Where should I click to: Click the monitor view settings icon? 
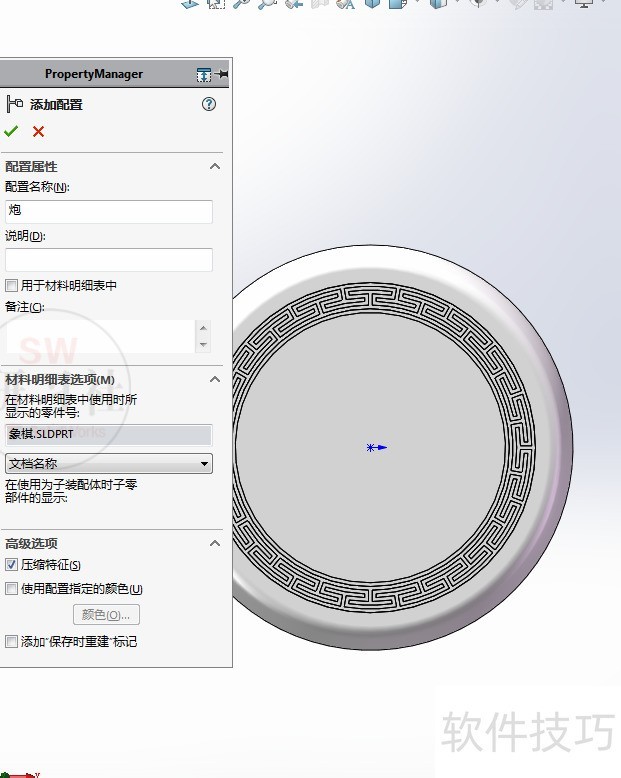(584, 4)
